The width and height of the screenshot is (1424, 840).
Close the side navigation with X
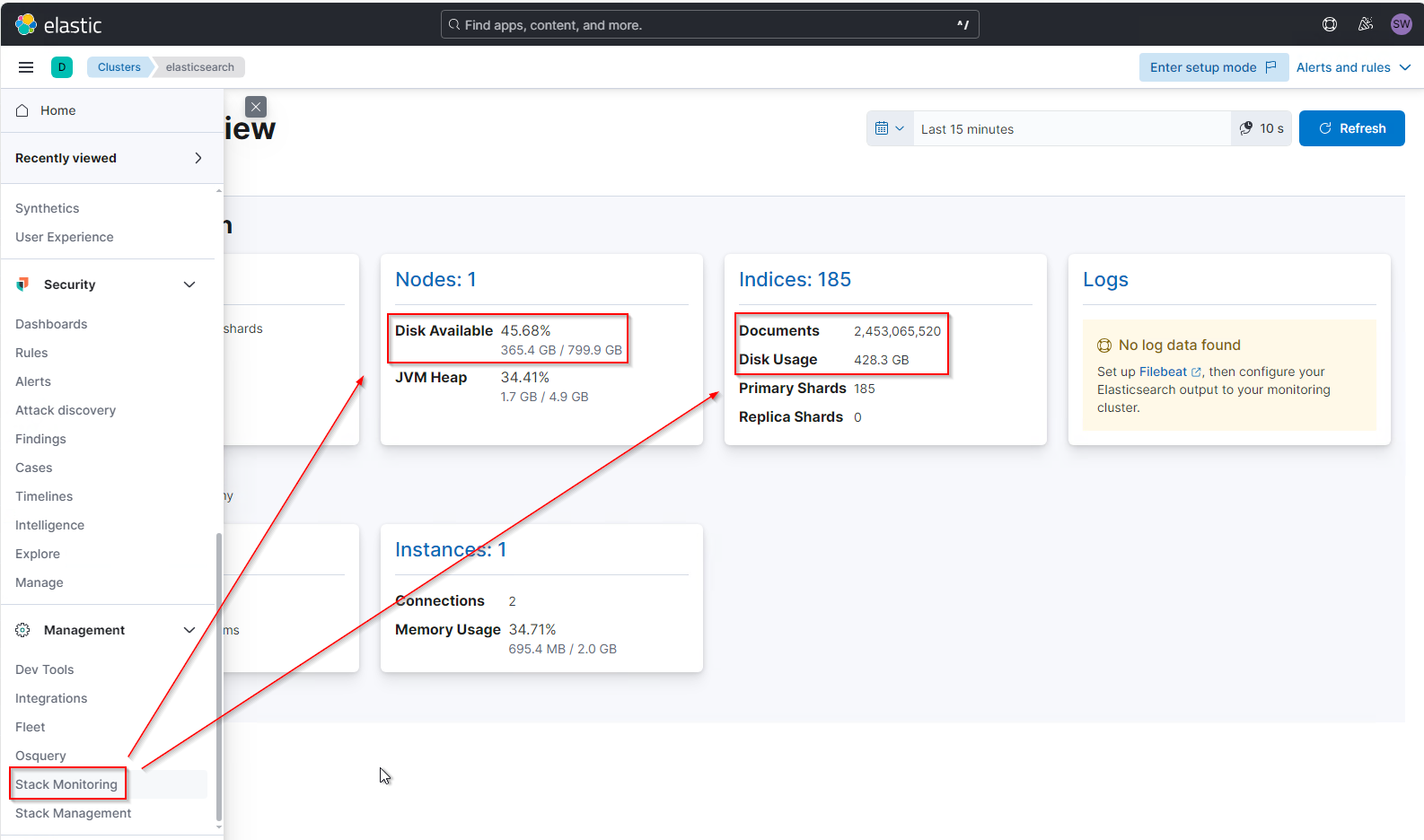256,107
